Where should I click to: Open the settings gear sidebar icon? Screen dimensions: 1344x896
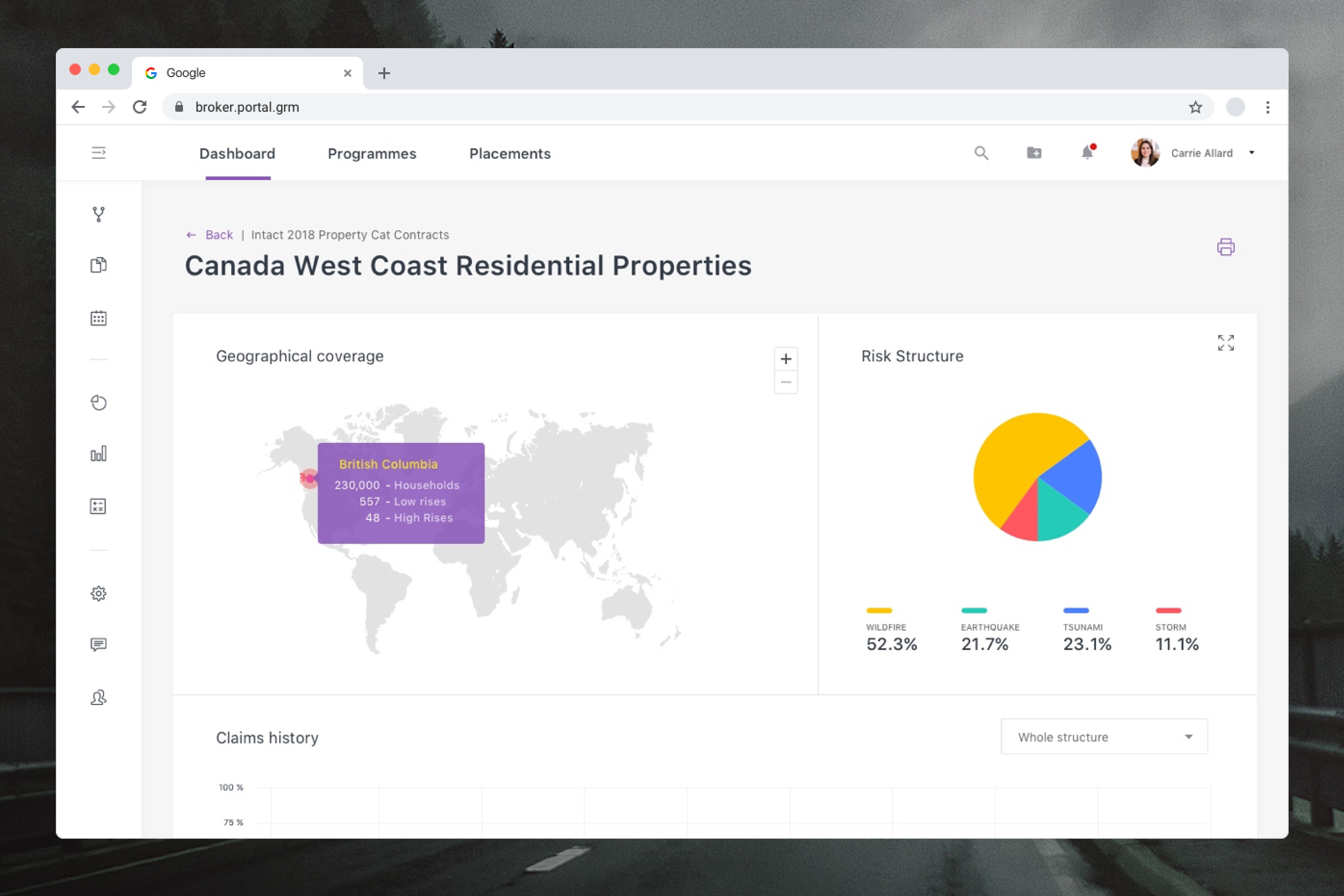pos(98,594)
